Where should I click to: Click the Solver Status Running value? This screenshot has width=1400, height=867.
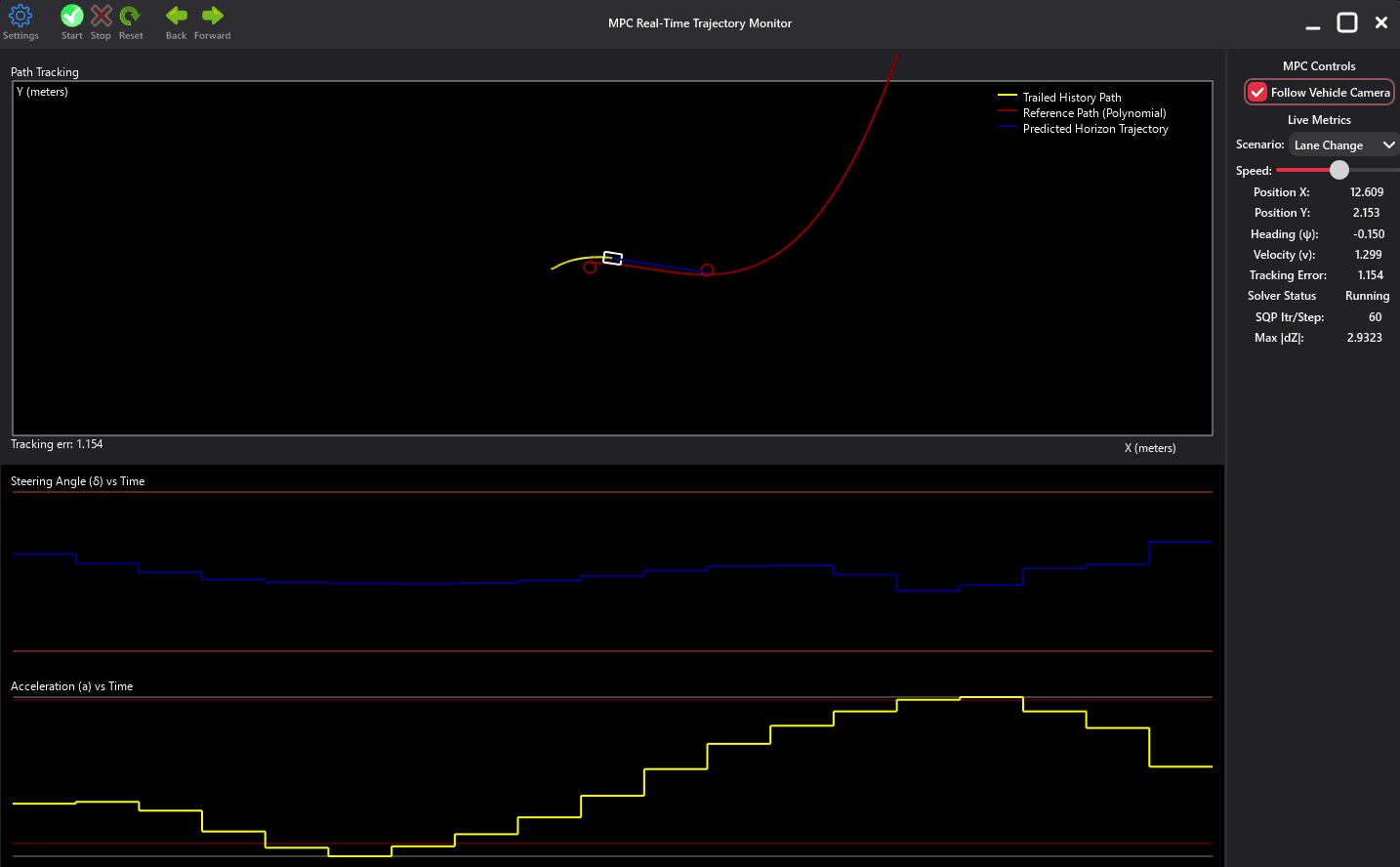pos(1367,296)
